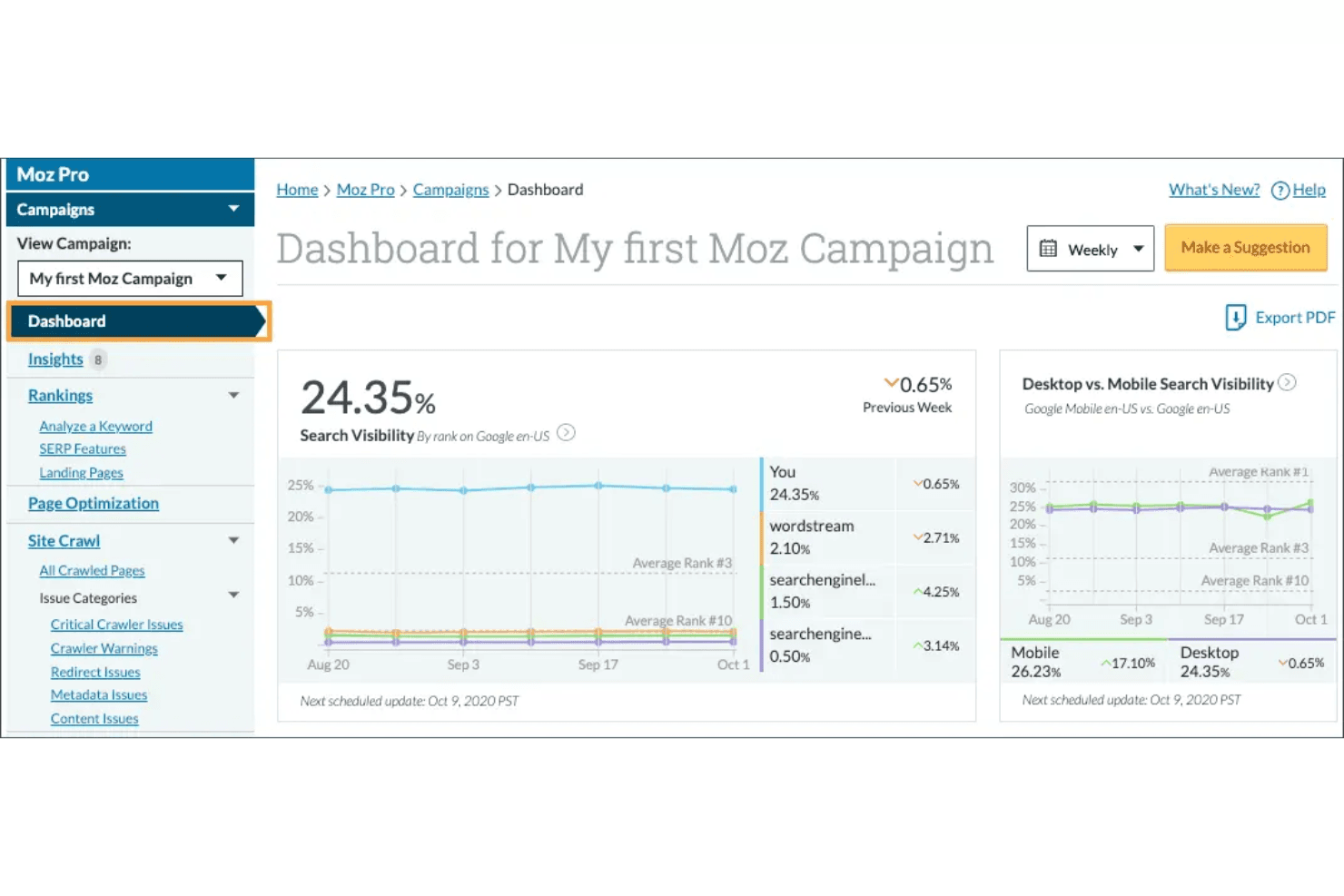Click the 24.35% Search Visibility headline value
The width and height of the screenshot is (1344, 896).
(x=368, y=398)
